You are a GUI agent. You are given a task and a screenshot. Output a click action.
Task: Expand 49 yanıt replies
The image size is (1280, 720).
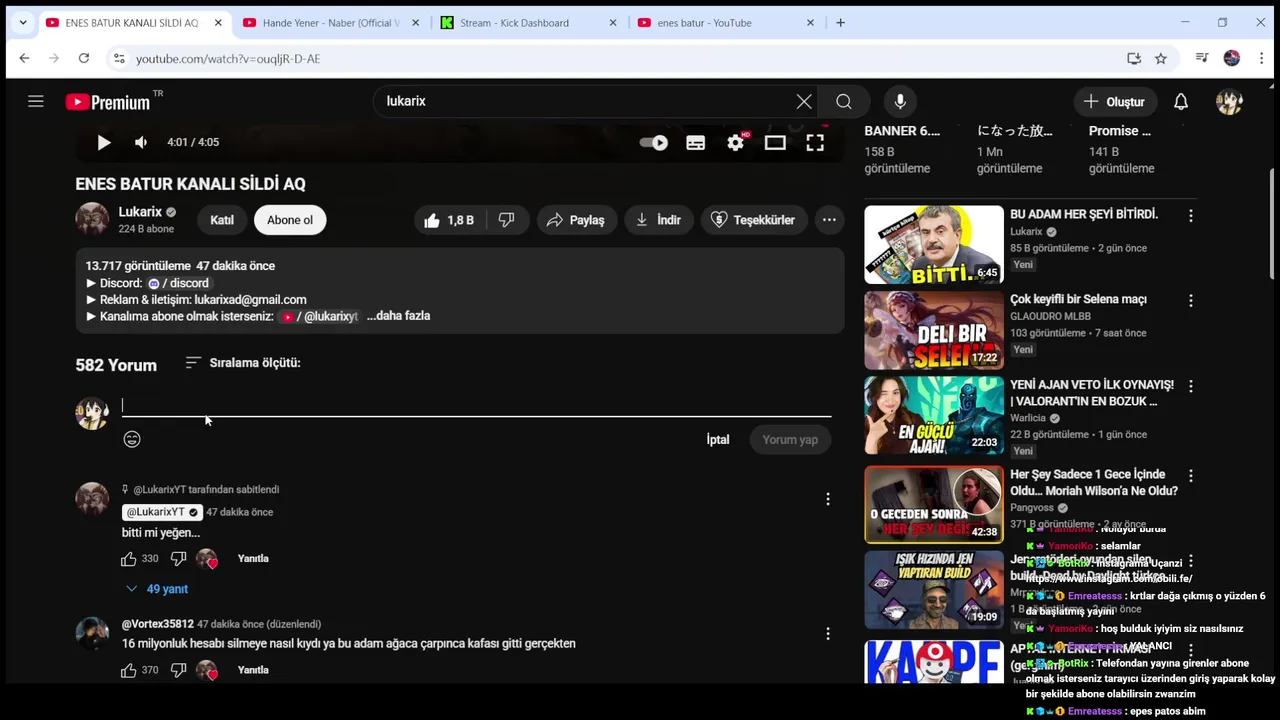[157, 589]
